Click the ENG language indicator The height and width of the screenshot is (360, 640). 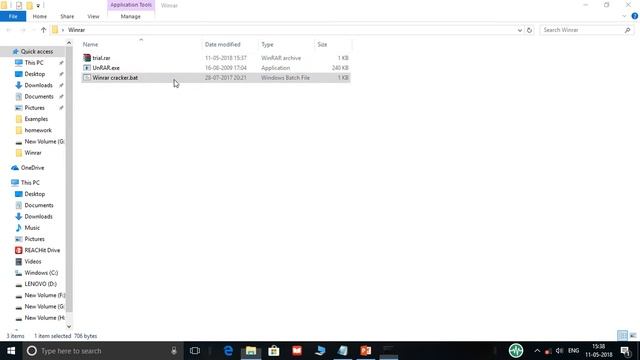[x=573, y=351]
